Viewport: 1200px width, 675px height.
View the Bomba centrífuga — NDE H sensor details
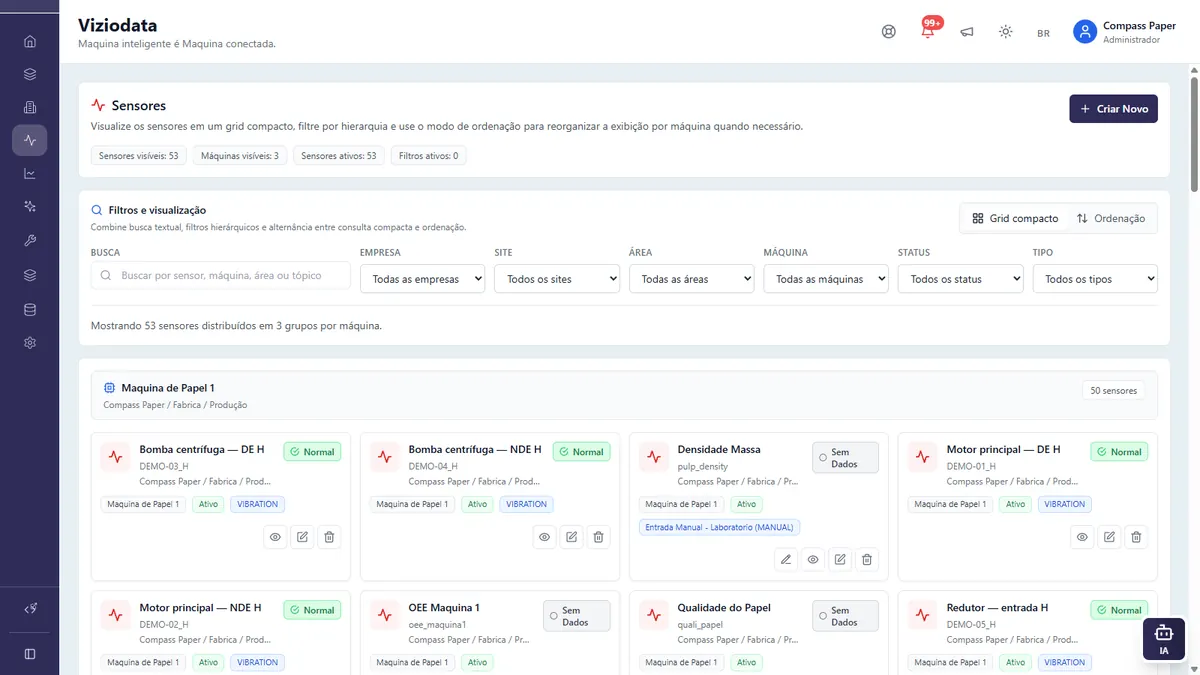click(544, 537)
